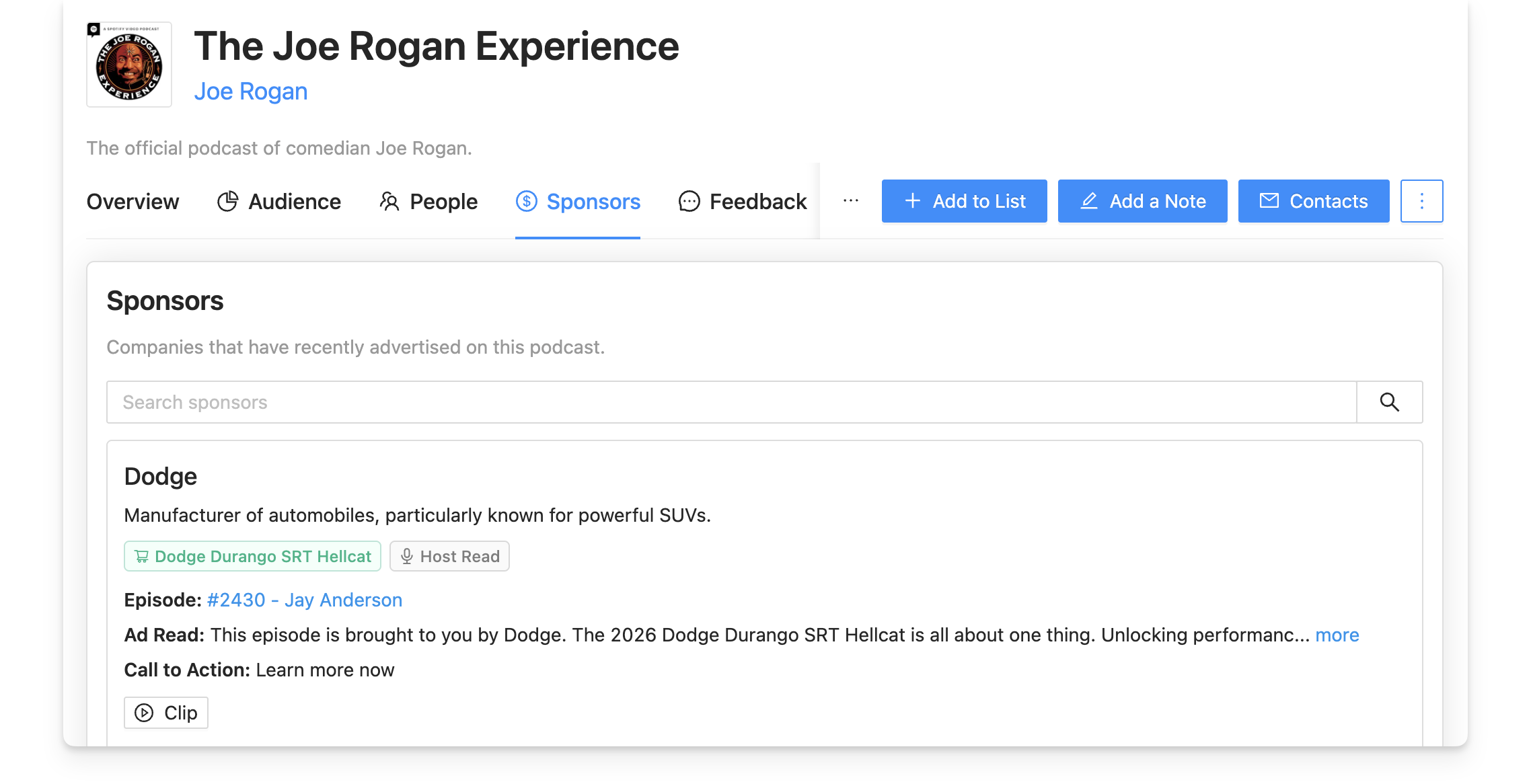This screenshot has height=784, width=1531.
Task: Expand the horizontal ellipsis next to Feedback
Action: click(850, 200)
